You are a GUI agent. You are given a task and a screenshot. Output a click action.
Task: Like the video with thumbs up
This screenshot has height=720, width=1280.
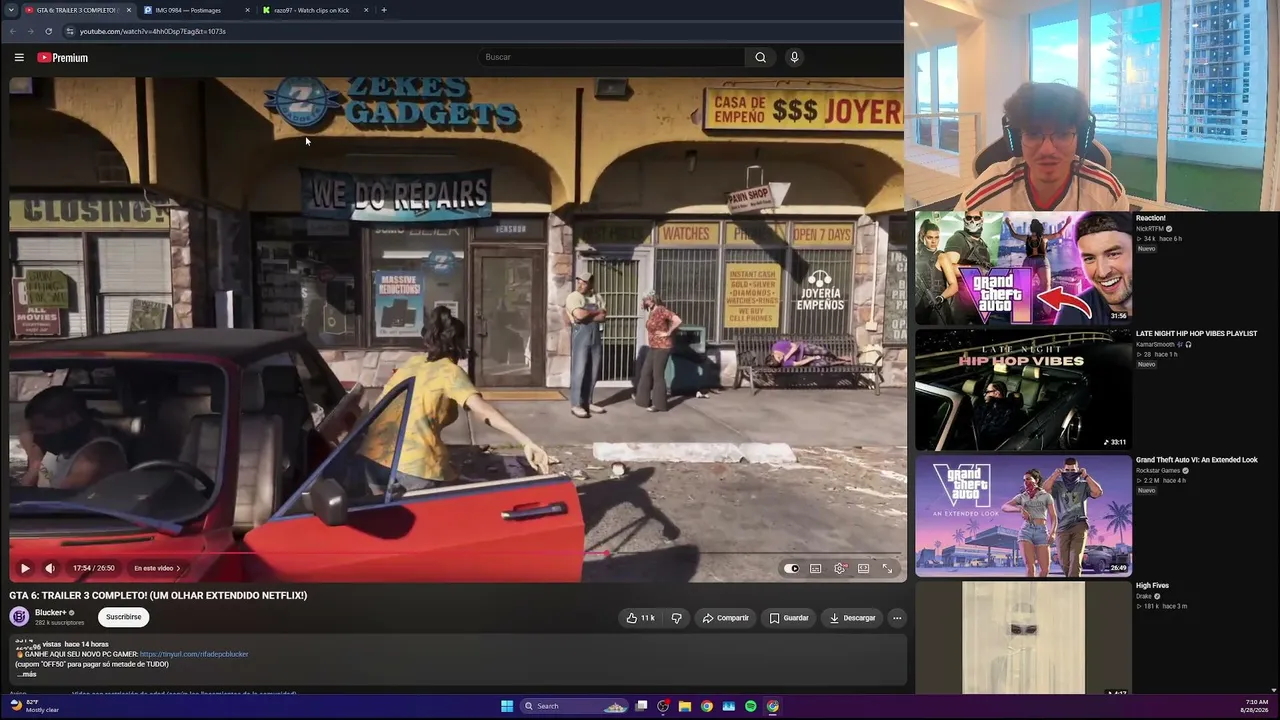tap(640, 618)
